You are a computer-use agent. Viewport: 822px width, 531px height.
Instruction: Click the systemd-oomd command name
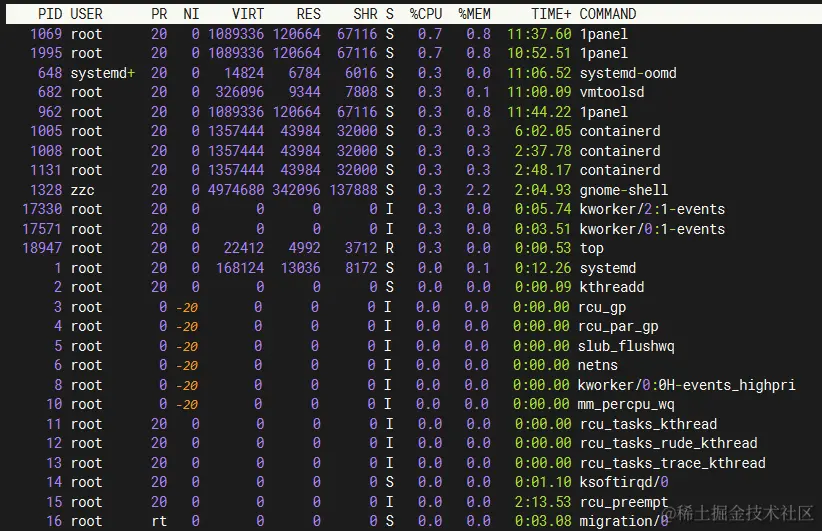[x=628, y=73]
